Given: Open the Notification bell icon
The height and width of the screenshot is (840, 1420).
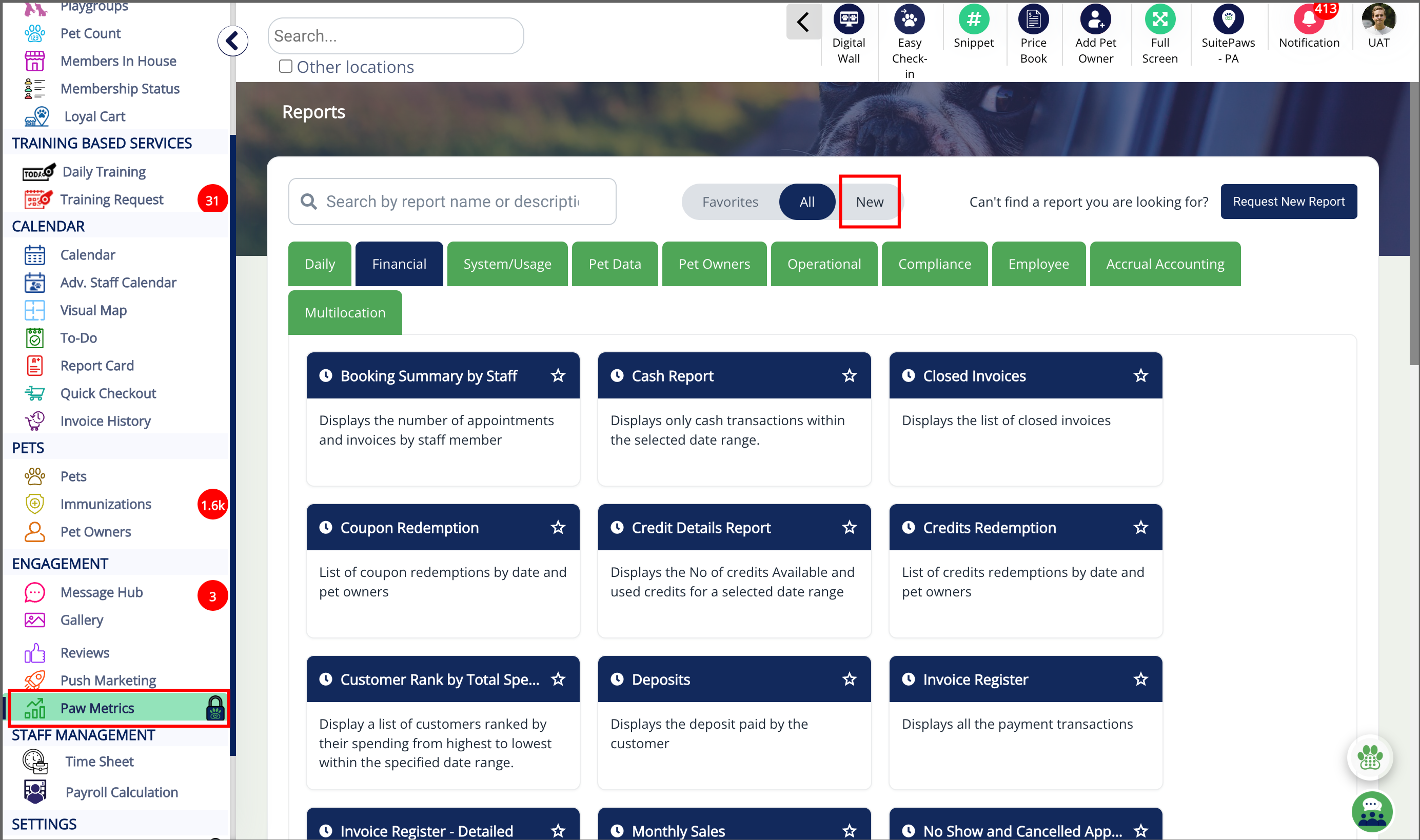Looking at the screenshot, I should [1309, 19].
